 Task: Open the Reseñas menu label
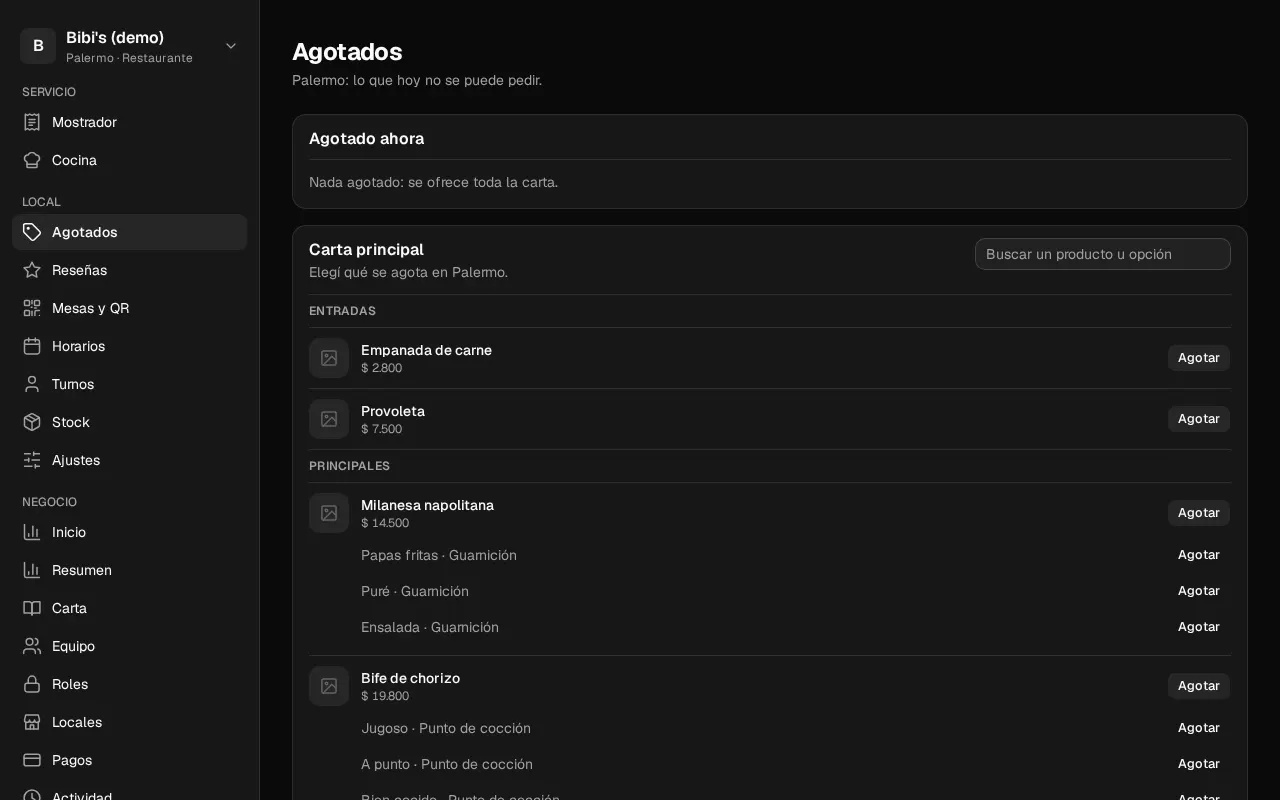click(x=79, y=270)
